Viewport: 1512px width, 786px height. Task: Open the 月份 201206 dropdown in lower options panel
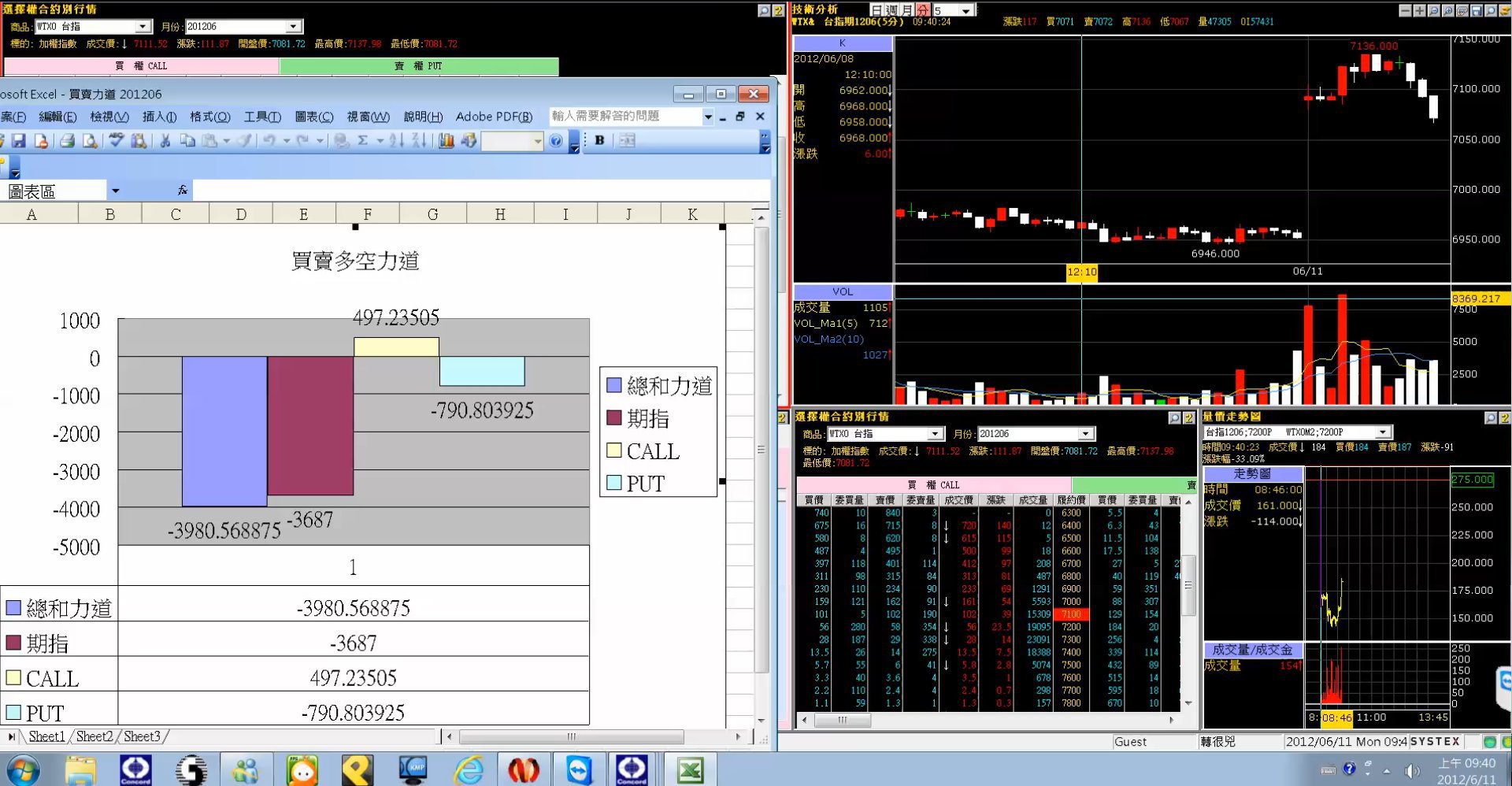point(1085,434)
